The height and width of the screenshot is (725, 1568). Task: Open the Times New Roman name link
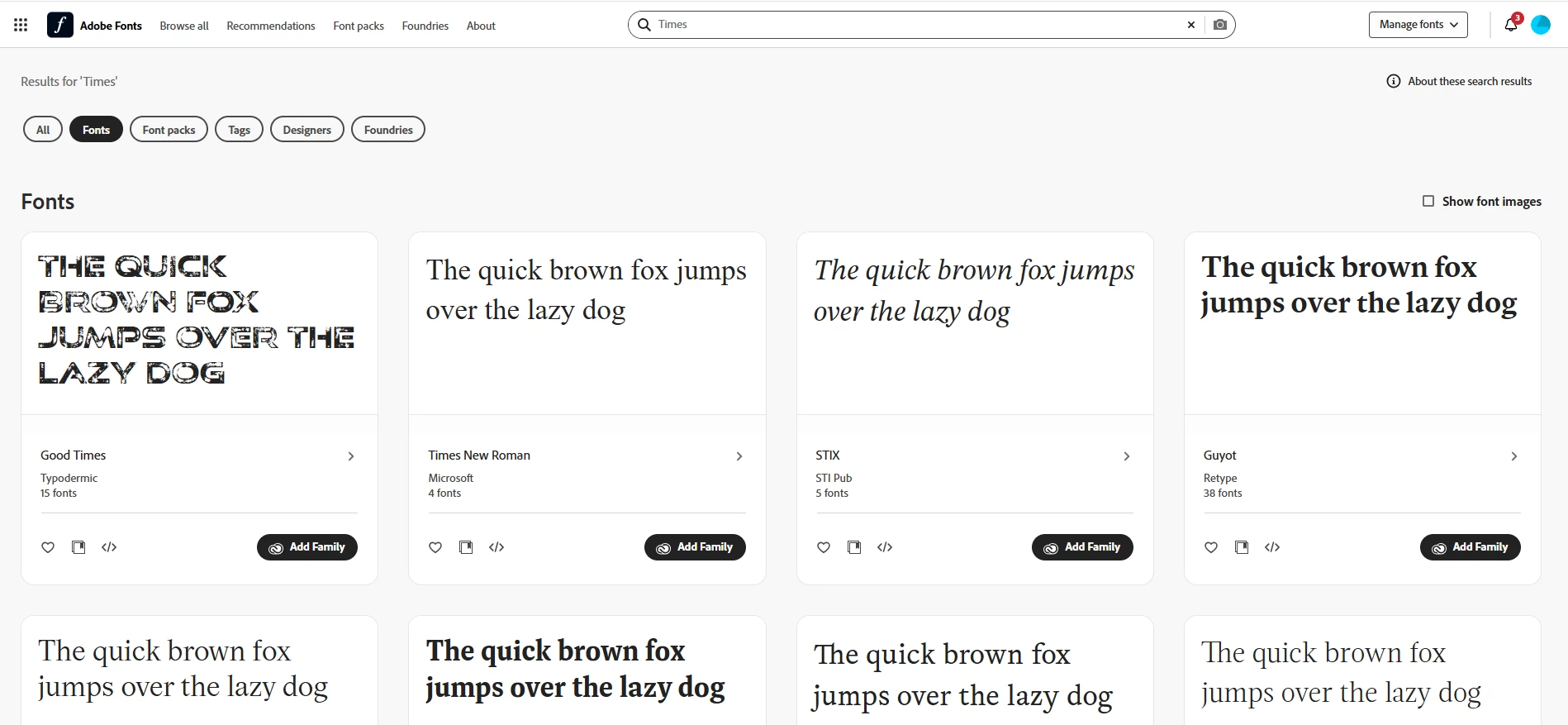coord(479,456)
